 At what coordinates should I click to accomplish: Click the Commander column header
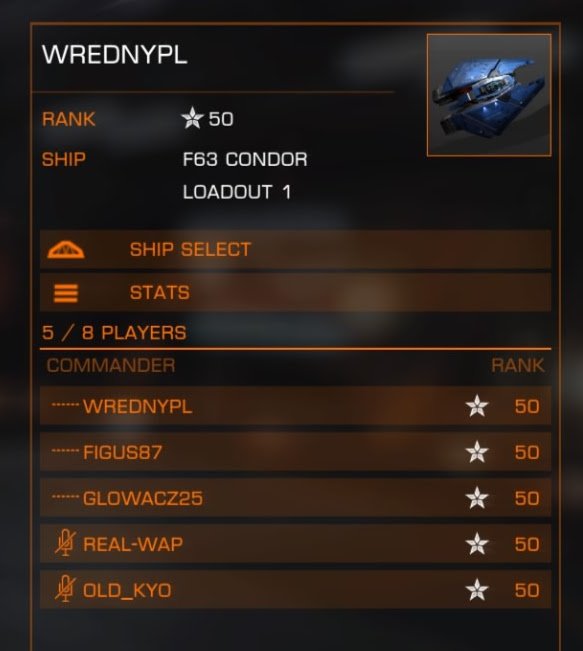[x=111, y=366]
